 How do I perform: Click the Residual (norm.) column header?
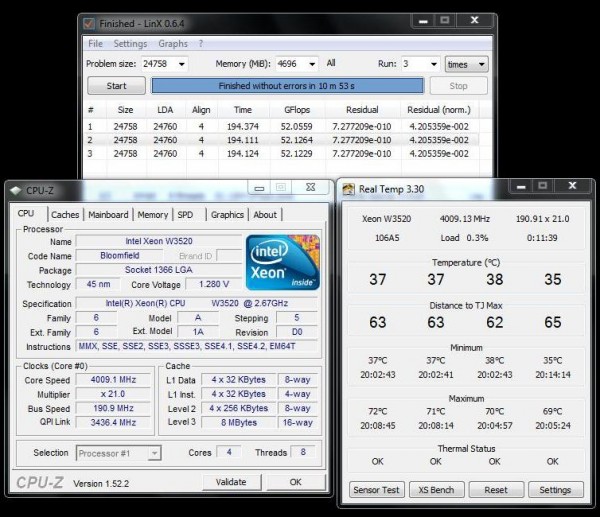(439, 110)
